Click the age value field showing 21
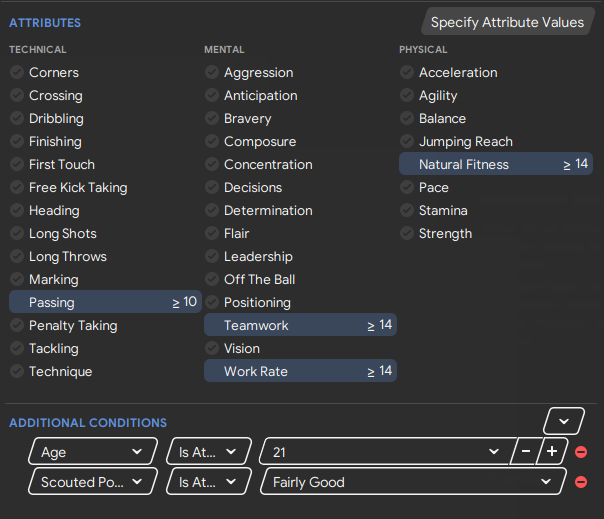The image size is (604, 519). click(387, 451)
